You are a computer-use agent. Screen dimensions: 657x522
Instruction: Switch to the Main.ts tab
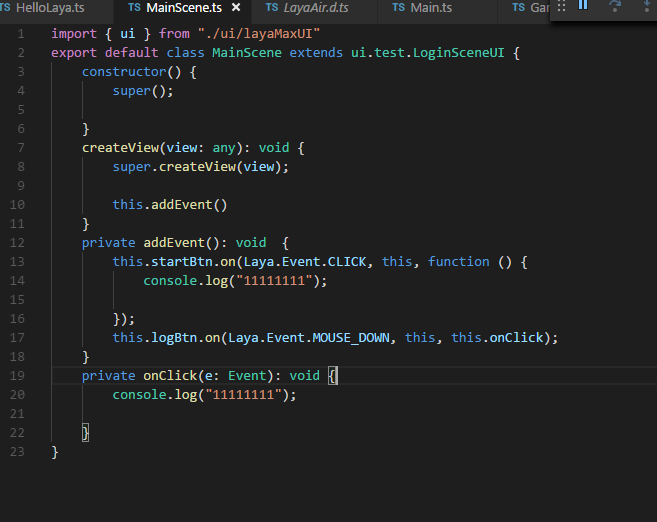click(x=431, y=8)
